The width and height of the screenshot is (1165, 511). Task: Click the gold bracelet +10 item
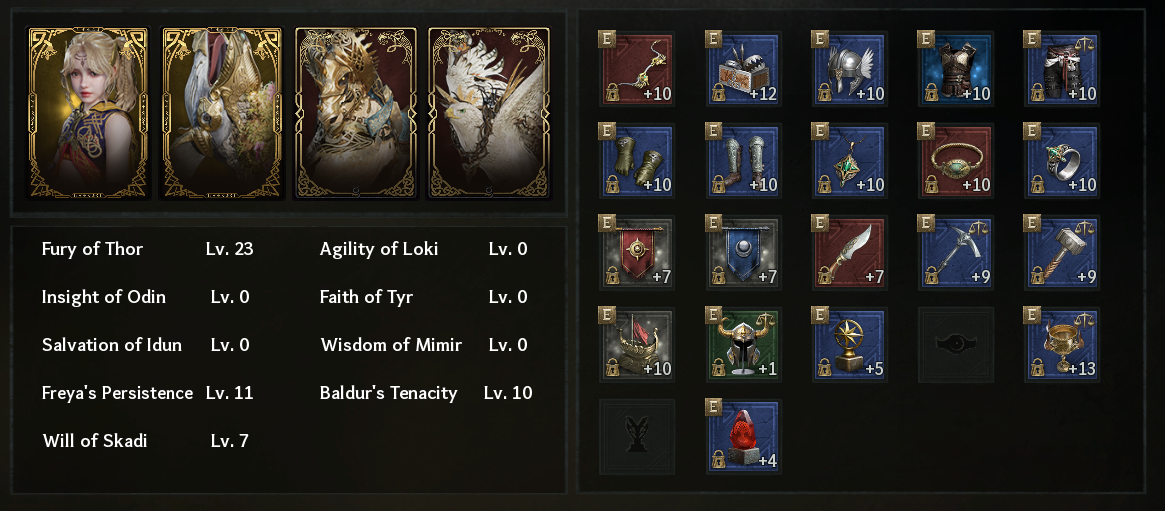[x=955, y=161]
